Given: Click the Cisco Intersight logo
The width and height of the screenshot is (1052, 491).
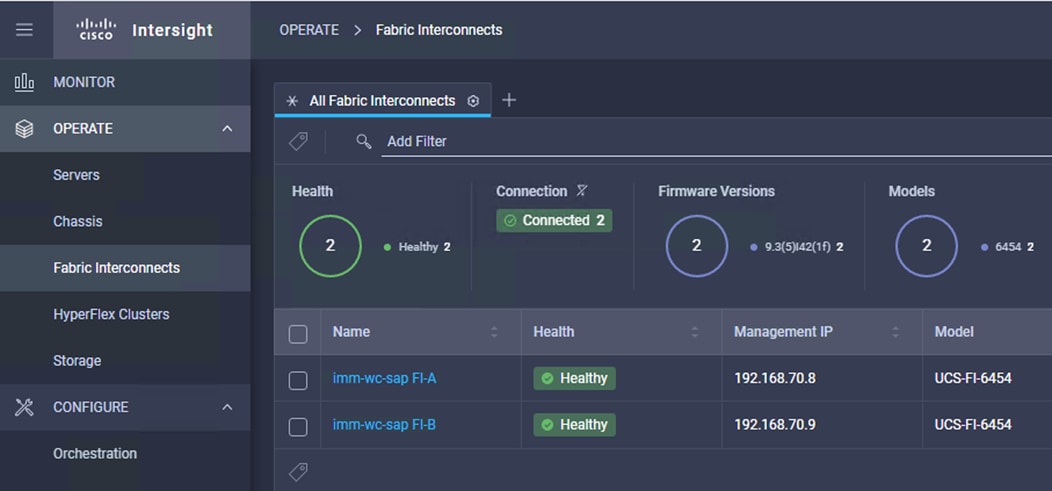Looking at the screenshot, I should (145, 30).
